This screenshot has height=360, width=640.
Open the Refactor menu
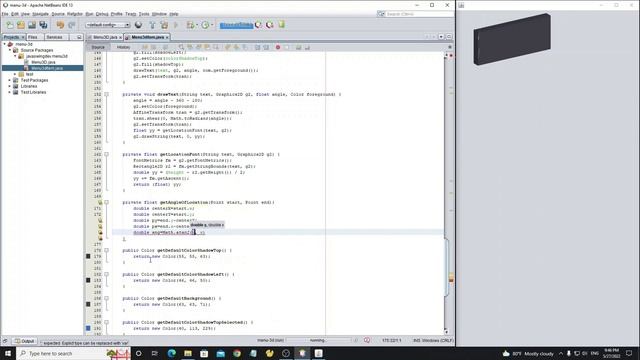(x=75, y=14)
